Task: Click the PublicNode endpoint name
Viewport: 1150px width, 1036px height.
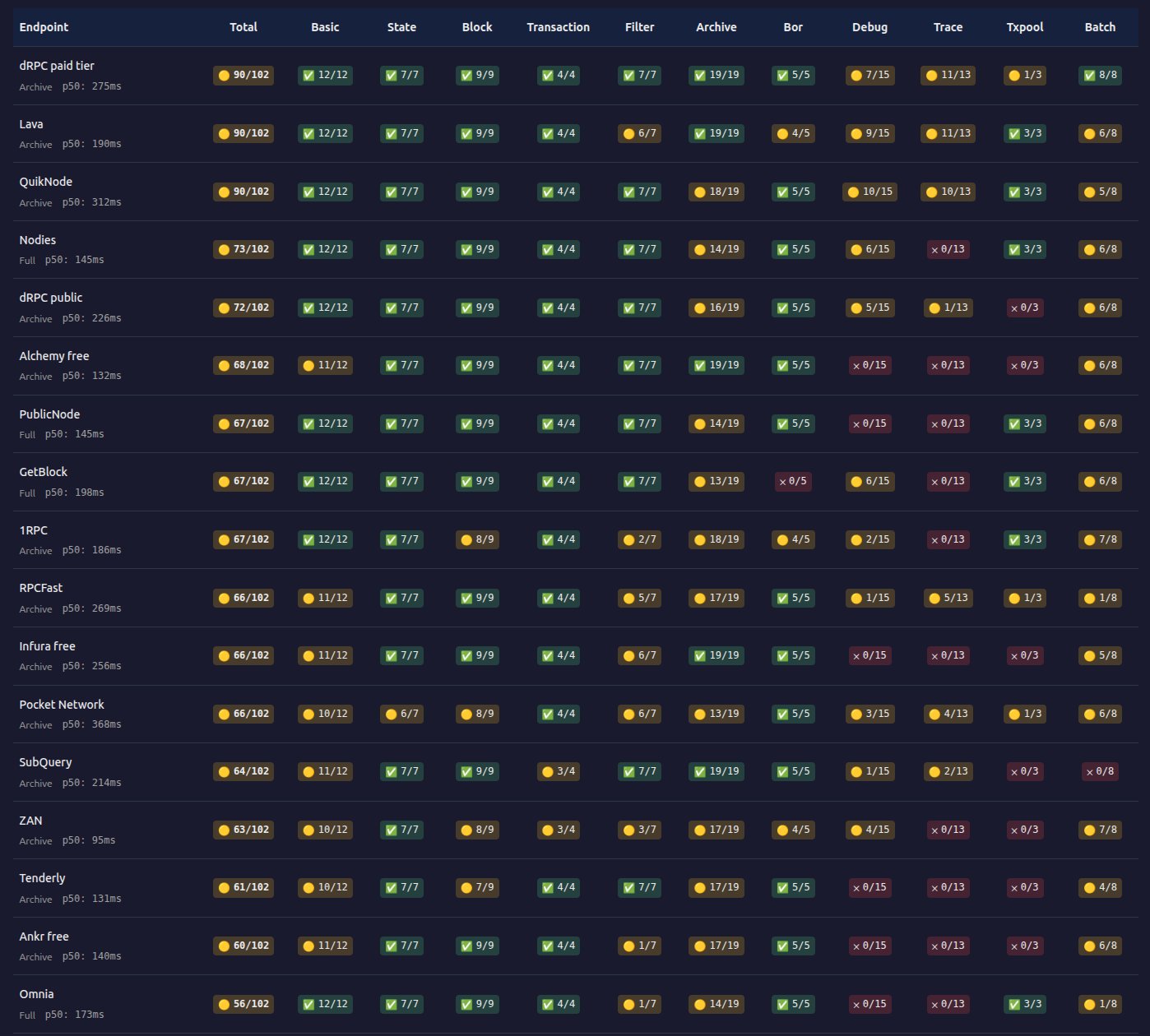Action: coord(49,414)
